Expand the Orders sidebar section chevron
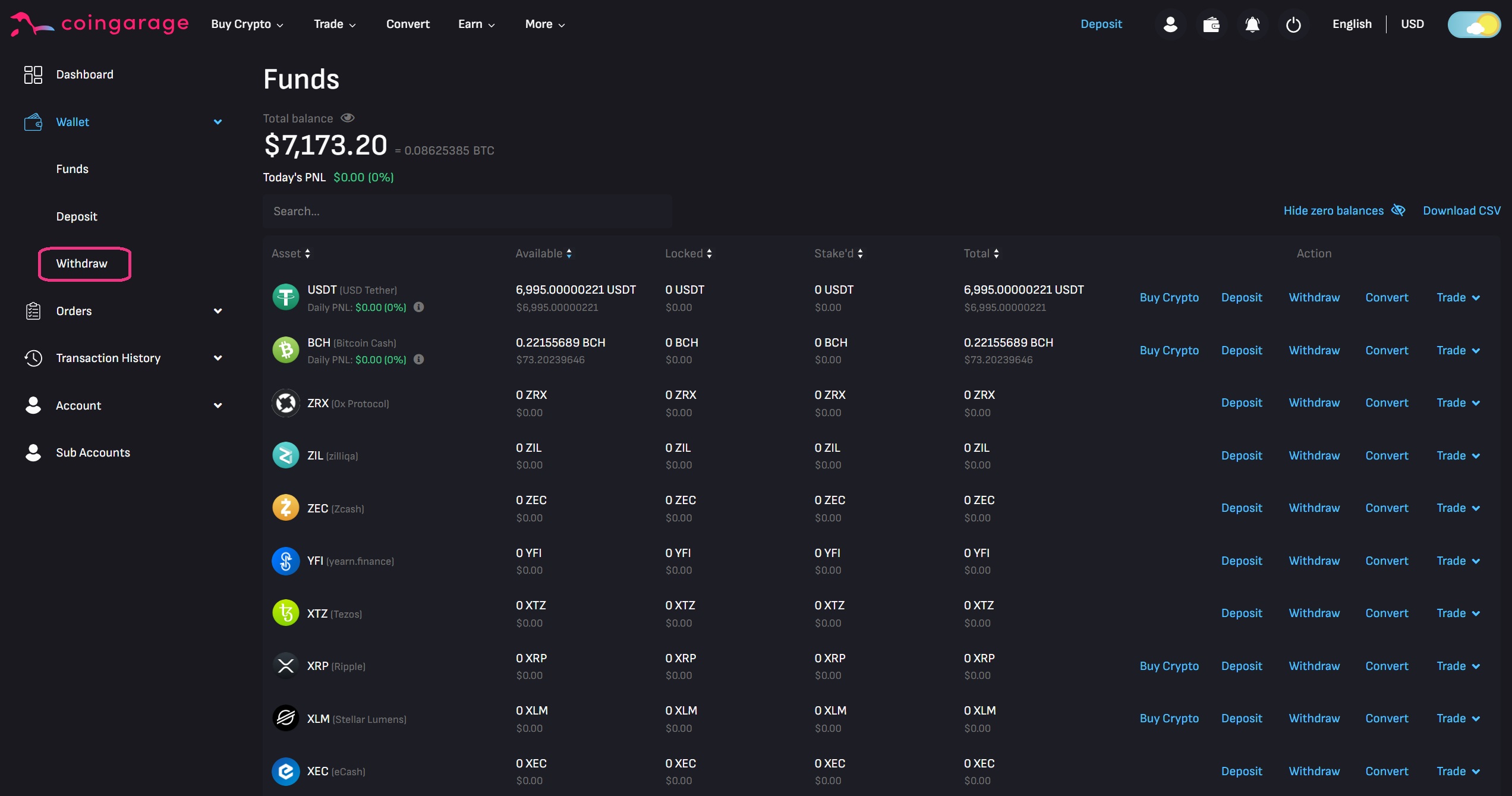The image size is (1512, 796). [x=218, y=311]
